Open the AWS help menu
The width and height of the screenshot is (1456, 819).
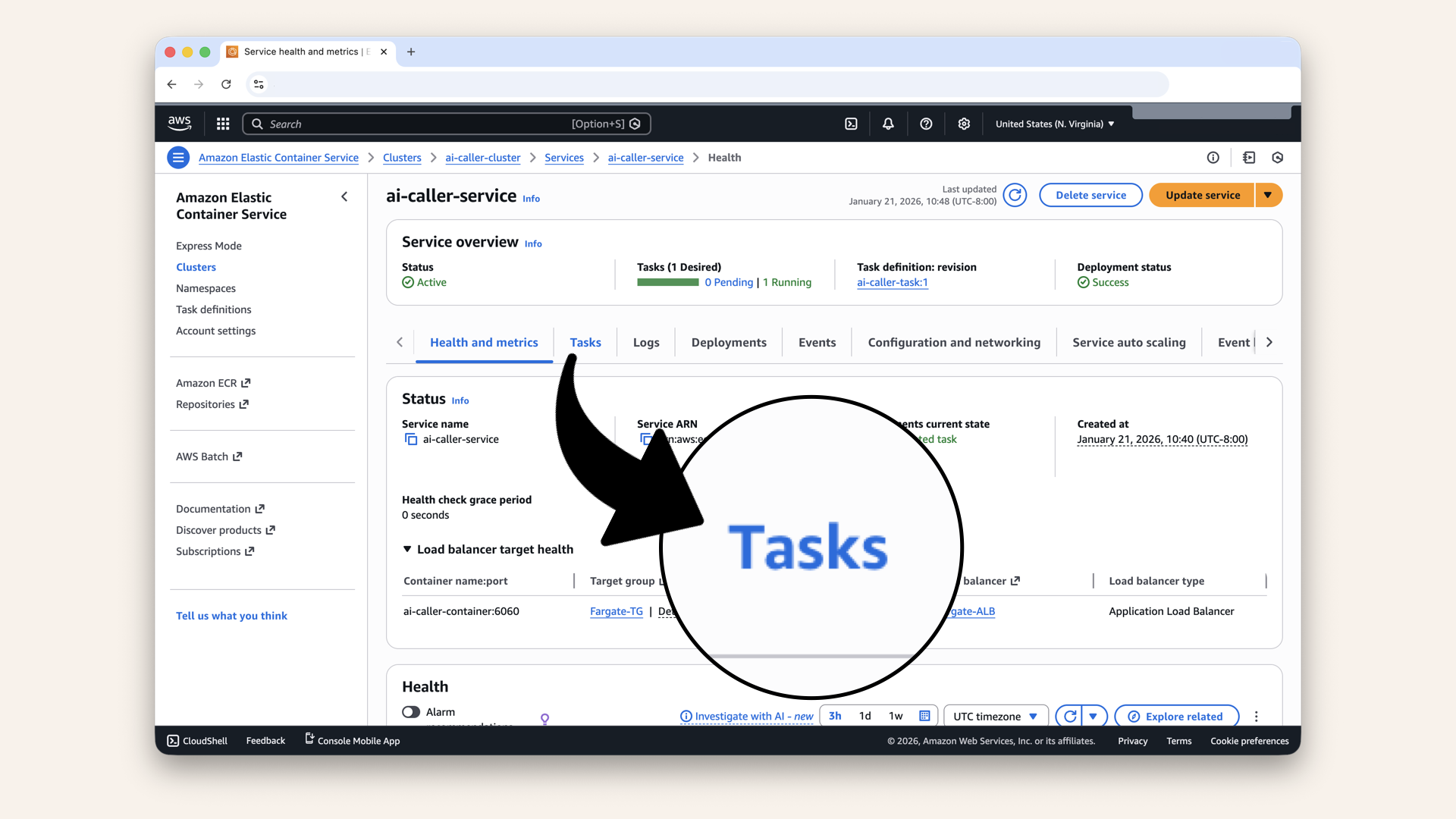pos(926,124)
